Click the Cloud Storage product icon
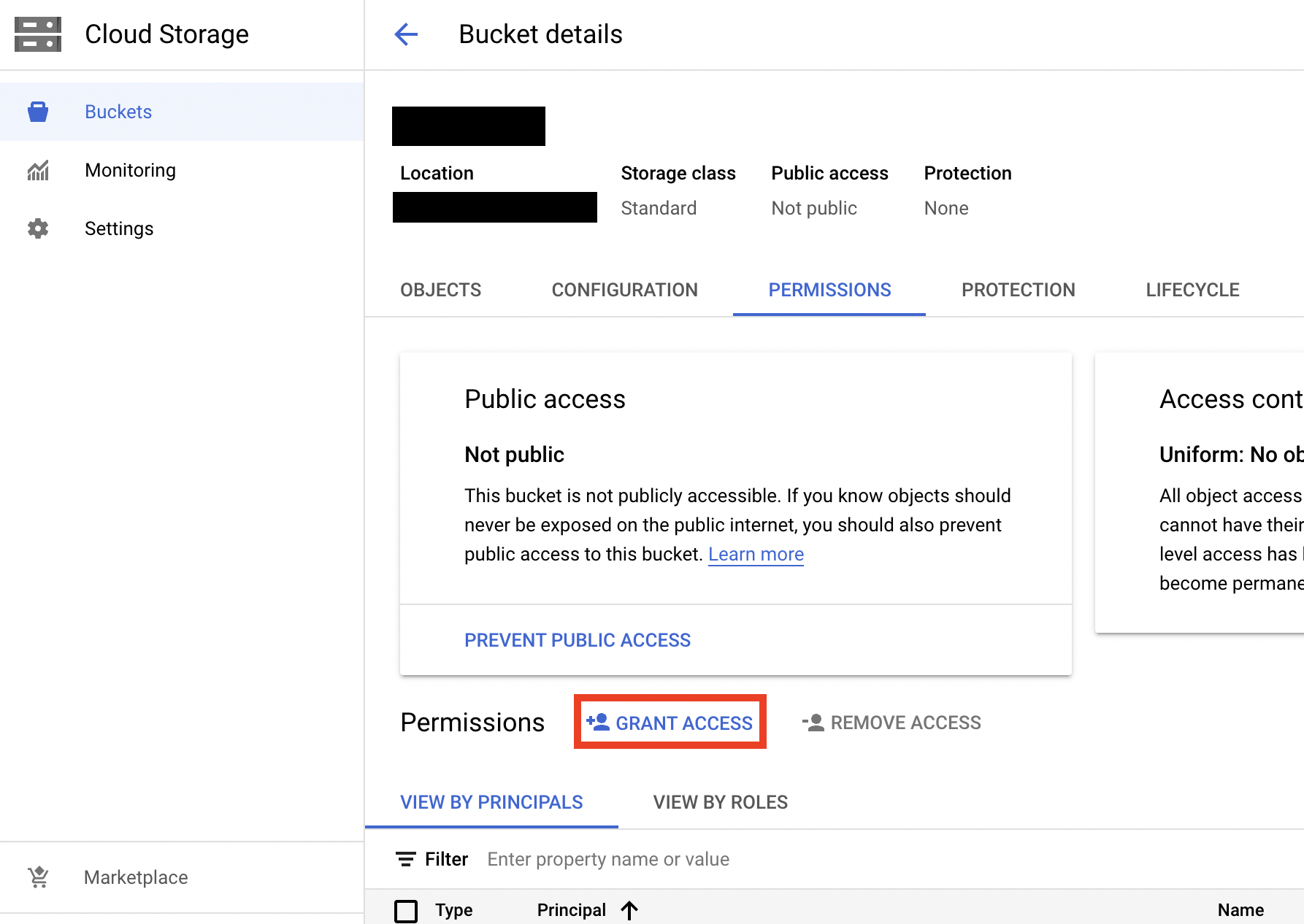This screenshot has width=1304, height=924. click(x=38, y=34)
